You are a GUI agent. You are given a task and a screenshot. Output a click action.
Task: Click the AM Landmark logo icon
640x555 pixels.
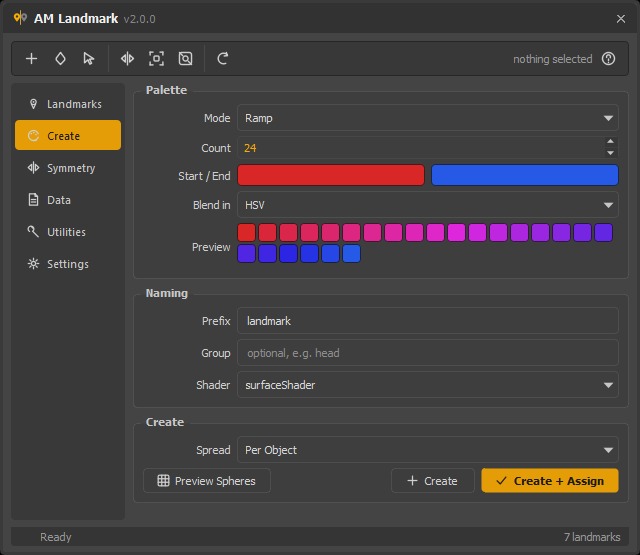pos(20,18)
